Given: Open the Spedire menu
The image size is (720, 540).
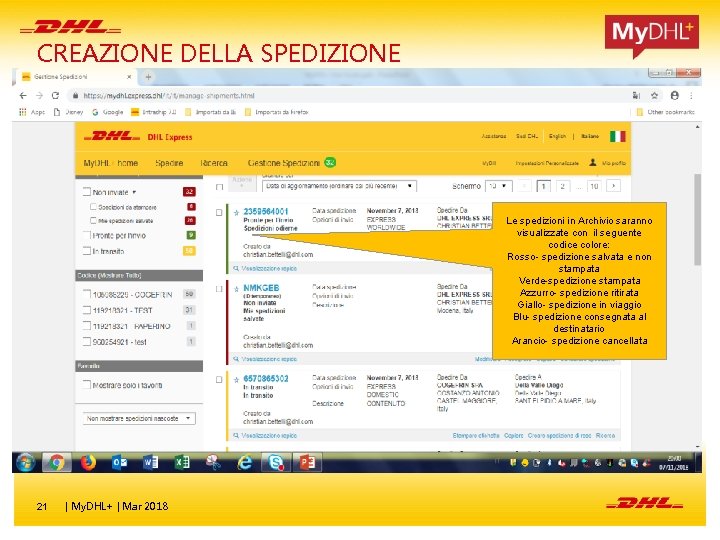Looking at the screenshot, I should (169, 163).
